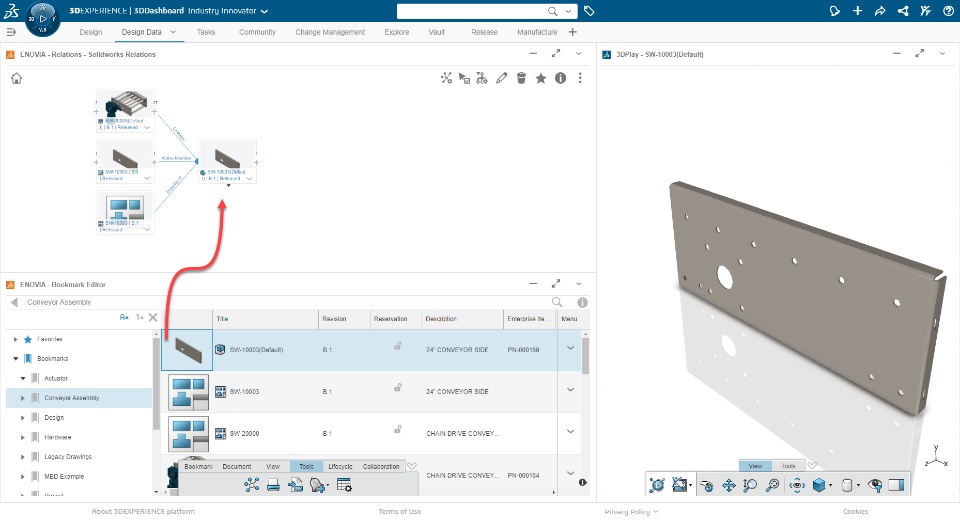
Task: Click the print icon in Tools action bar
Action: pyautogui.click(x=274, y=485)
